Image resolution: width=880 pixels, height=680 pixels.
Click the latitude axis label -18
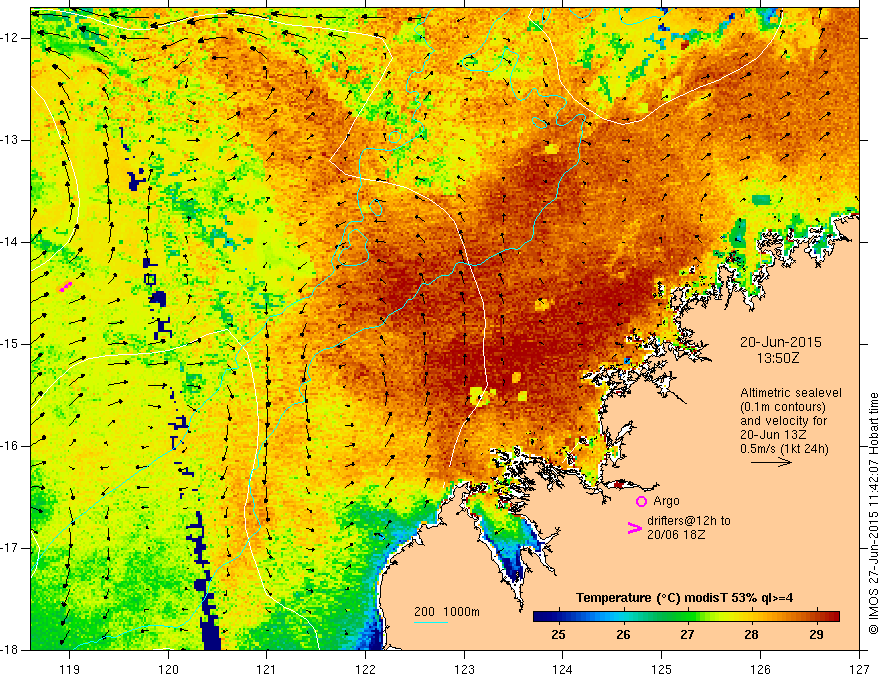point(11,650)
